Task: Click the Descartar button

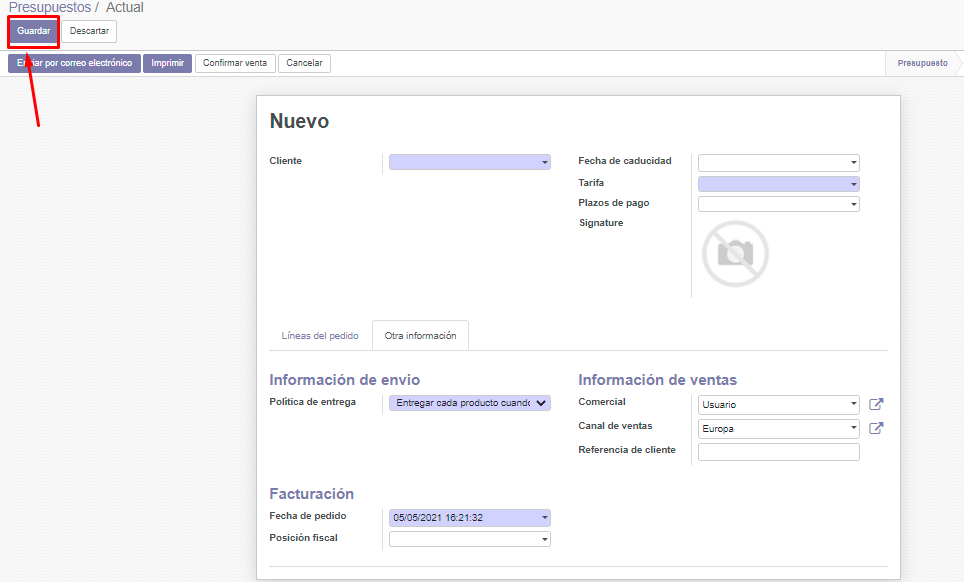Action: pyautogui.click(x=89, y=31)
